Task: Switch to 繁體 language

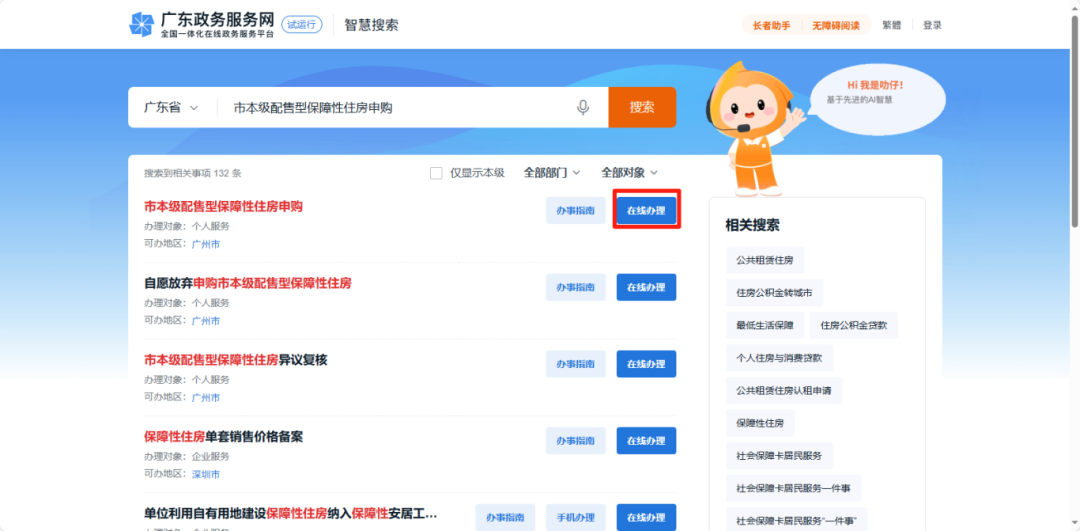Action: tap(891, 25)
